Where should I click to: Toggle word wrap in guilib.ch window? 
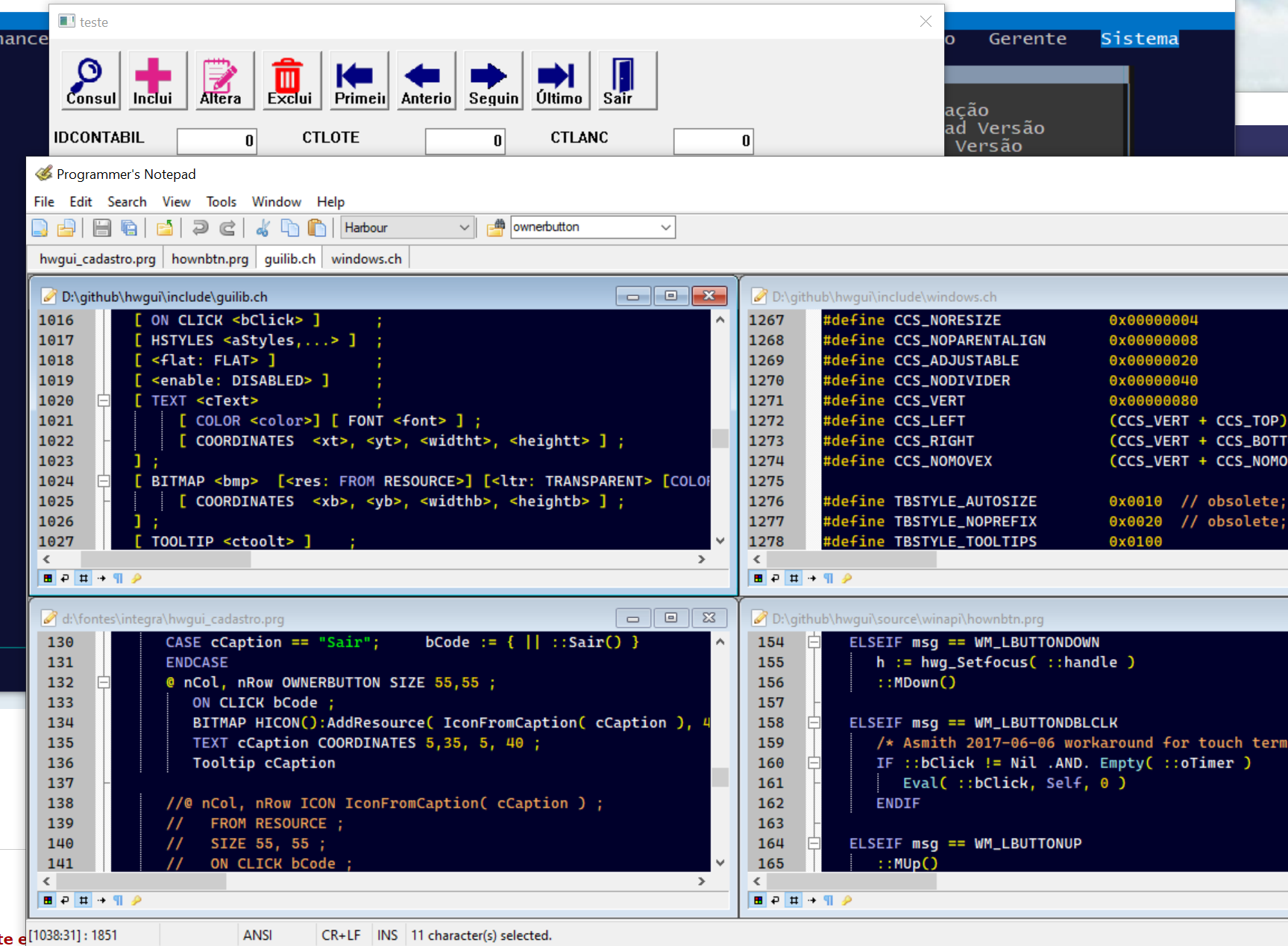coord(66,578)
